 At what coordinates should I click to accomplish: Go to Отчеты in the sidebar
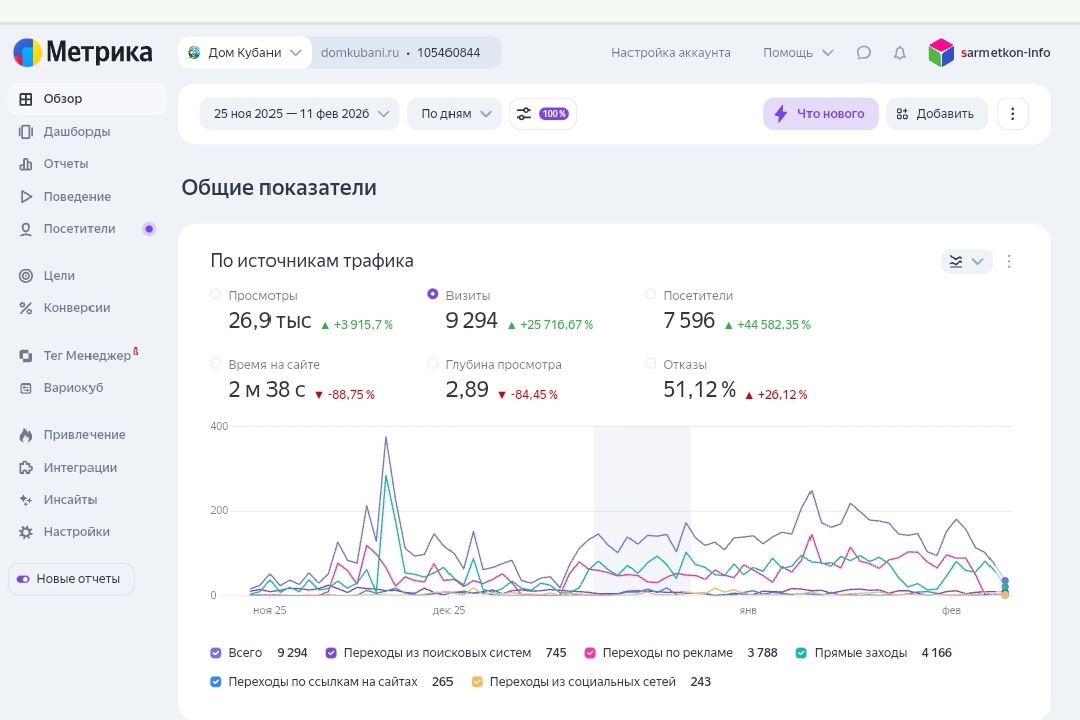pos(65,164)
